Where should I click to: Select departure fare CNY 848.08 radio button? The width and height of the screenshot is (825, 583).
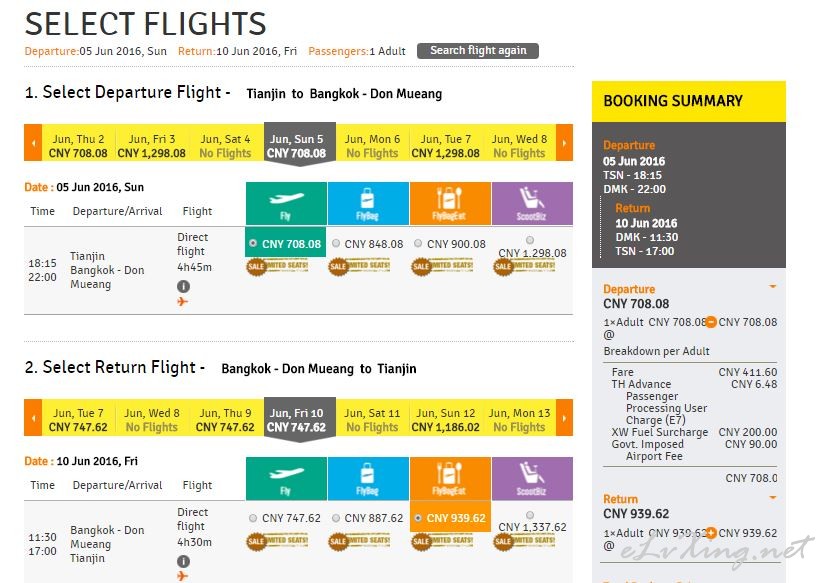click(336, 243)
